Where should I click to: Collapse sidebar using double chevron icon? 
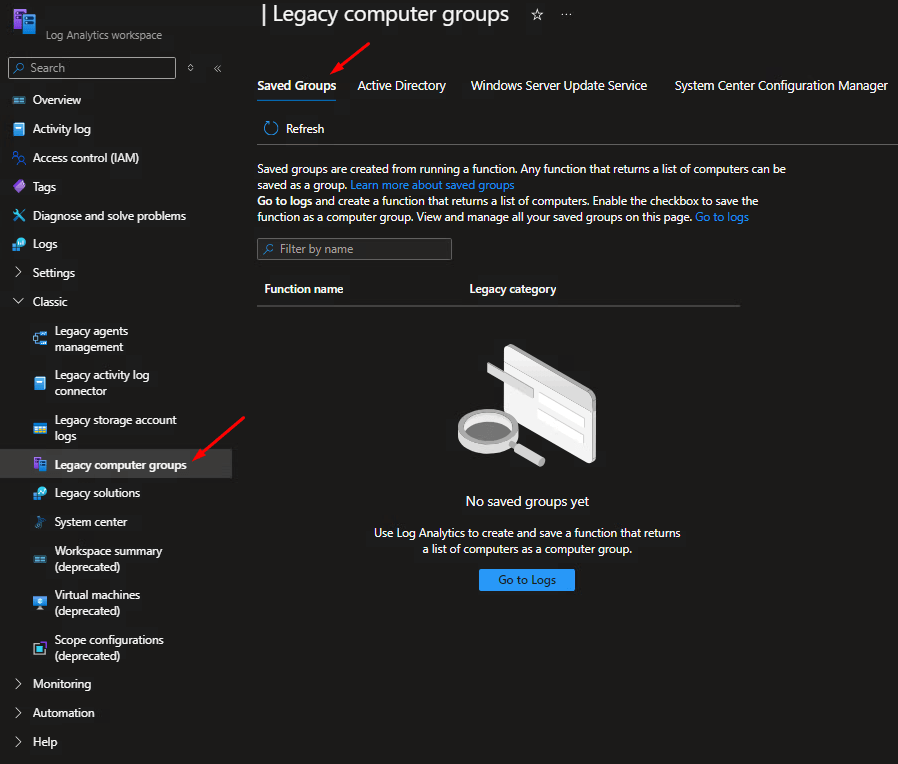click(218, 68)
